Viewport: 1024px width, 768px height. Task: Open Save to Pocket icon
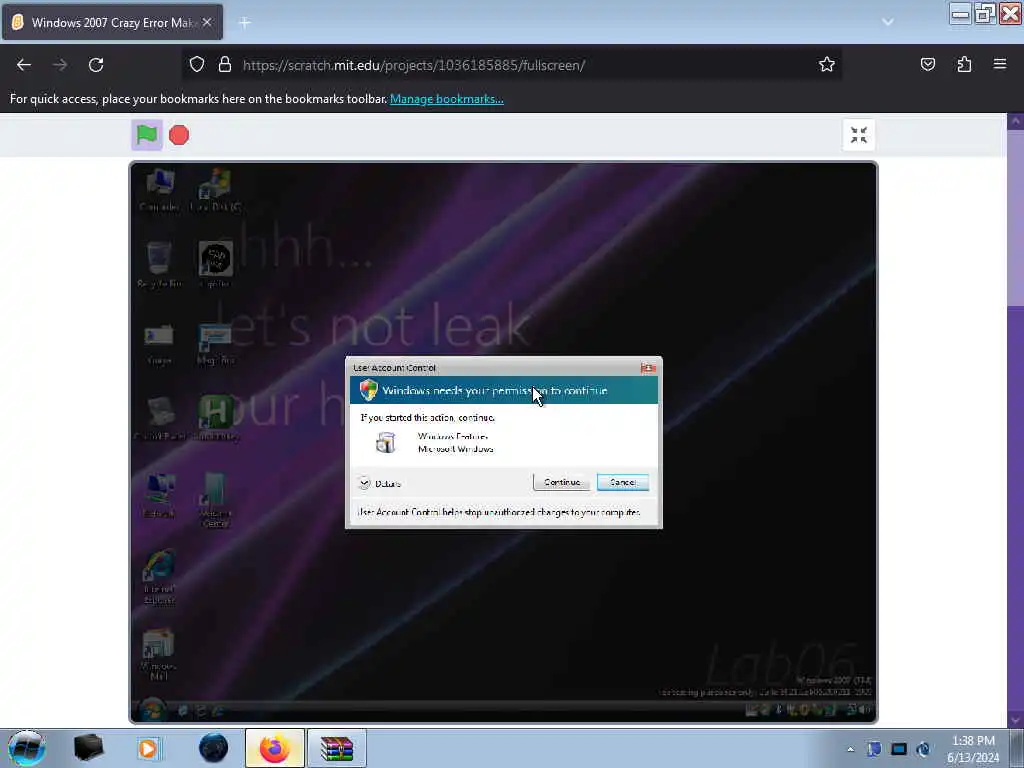click(928, 64)
